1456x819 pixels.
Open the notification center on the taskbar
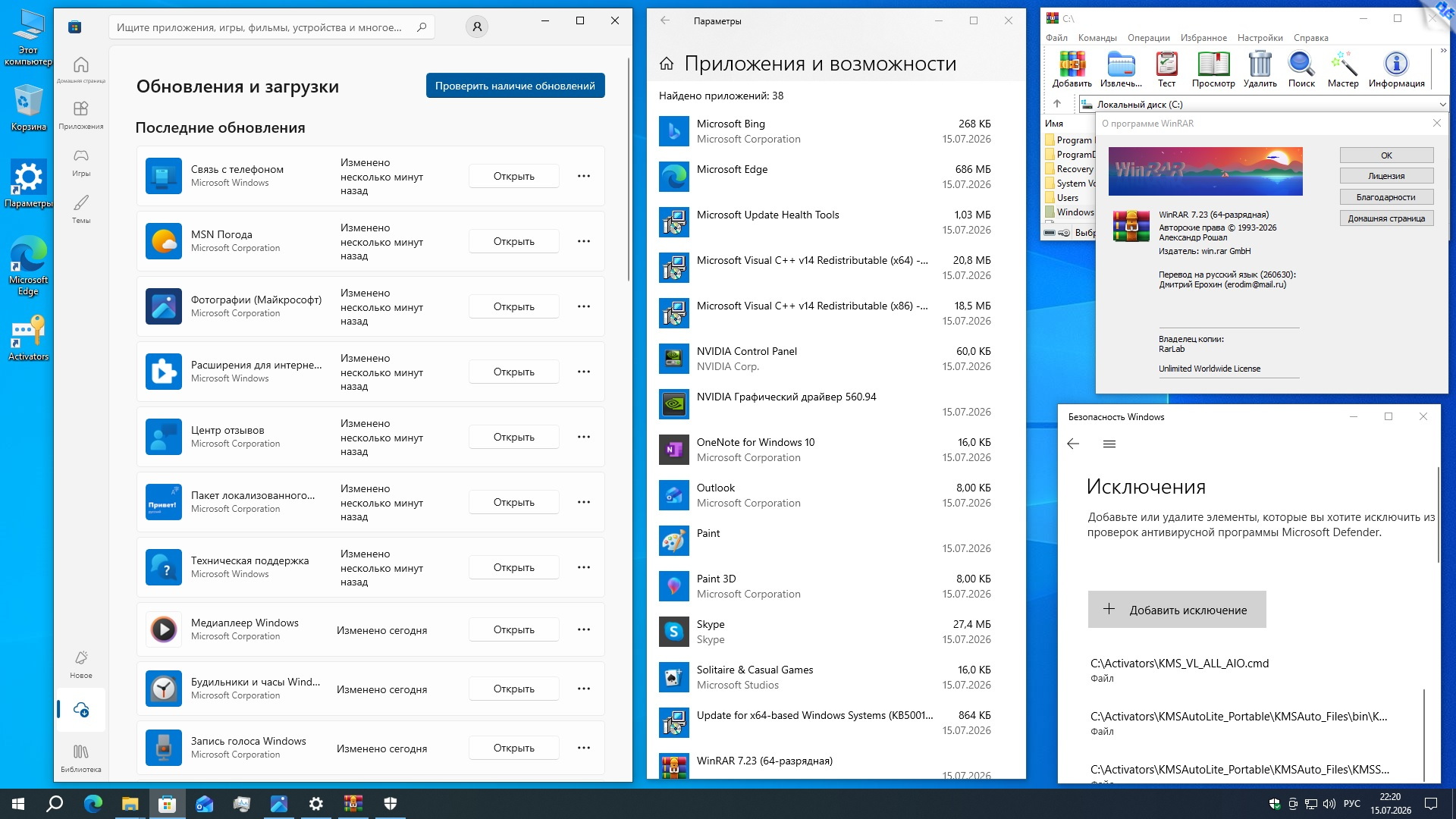pos(1431,804)
